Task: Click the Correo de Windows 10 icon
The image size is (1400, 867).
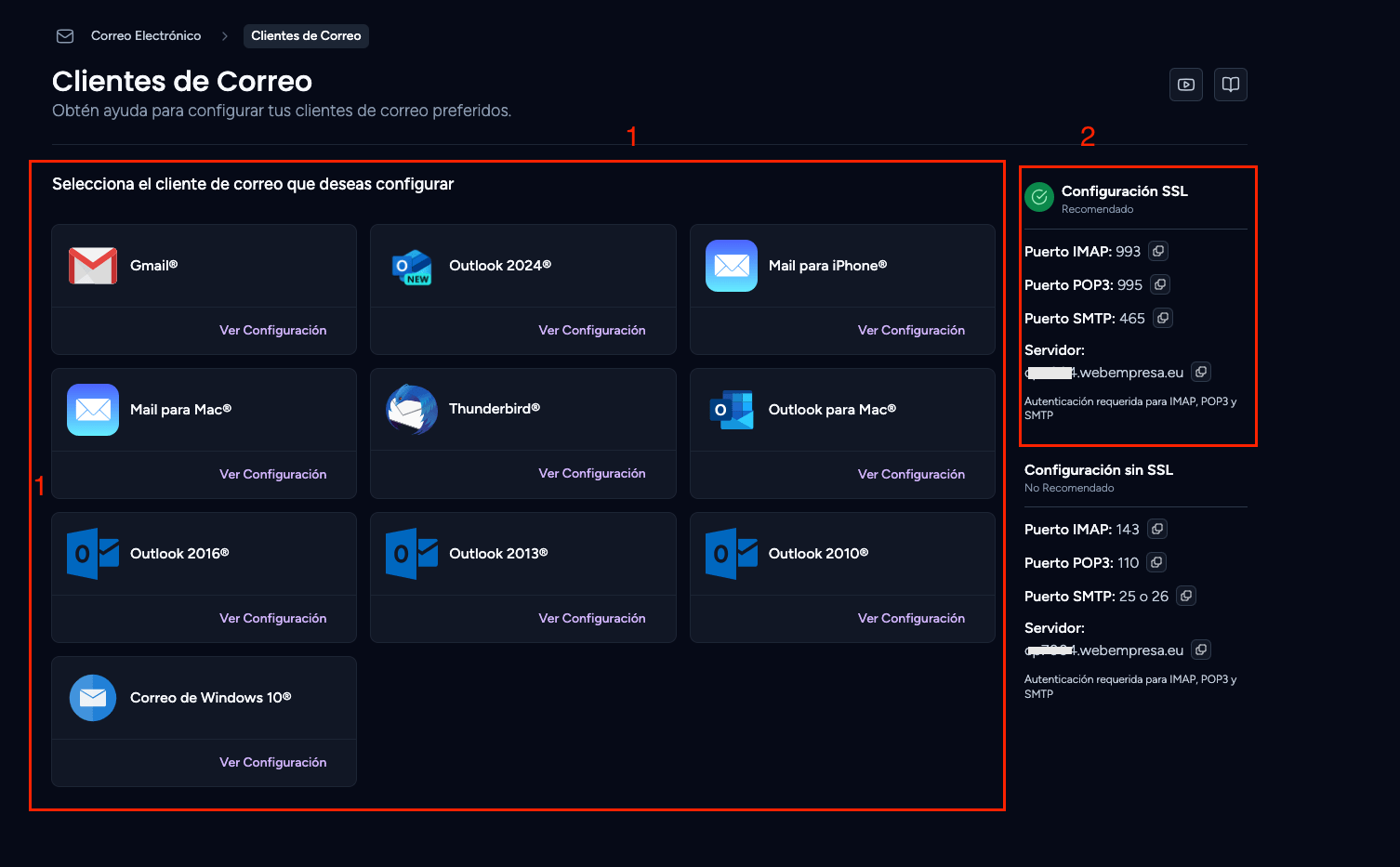Action: [x=93, y=698]
